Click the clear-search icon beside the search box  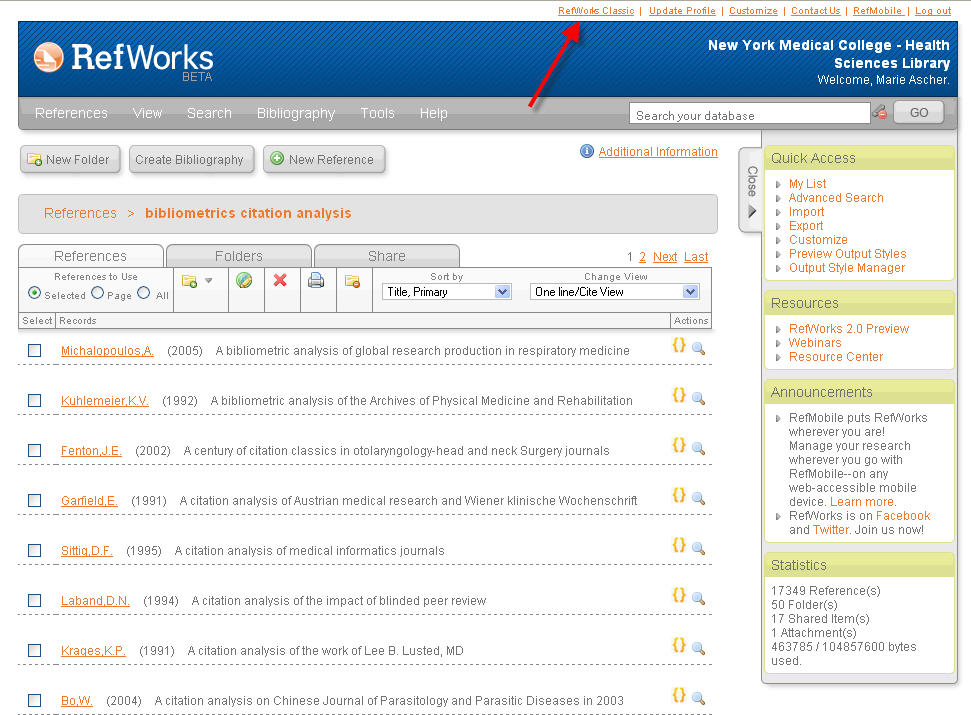pos(879,113)
